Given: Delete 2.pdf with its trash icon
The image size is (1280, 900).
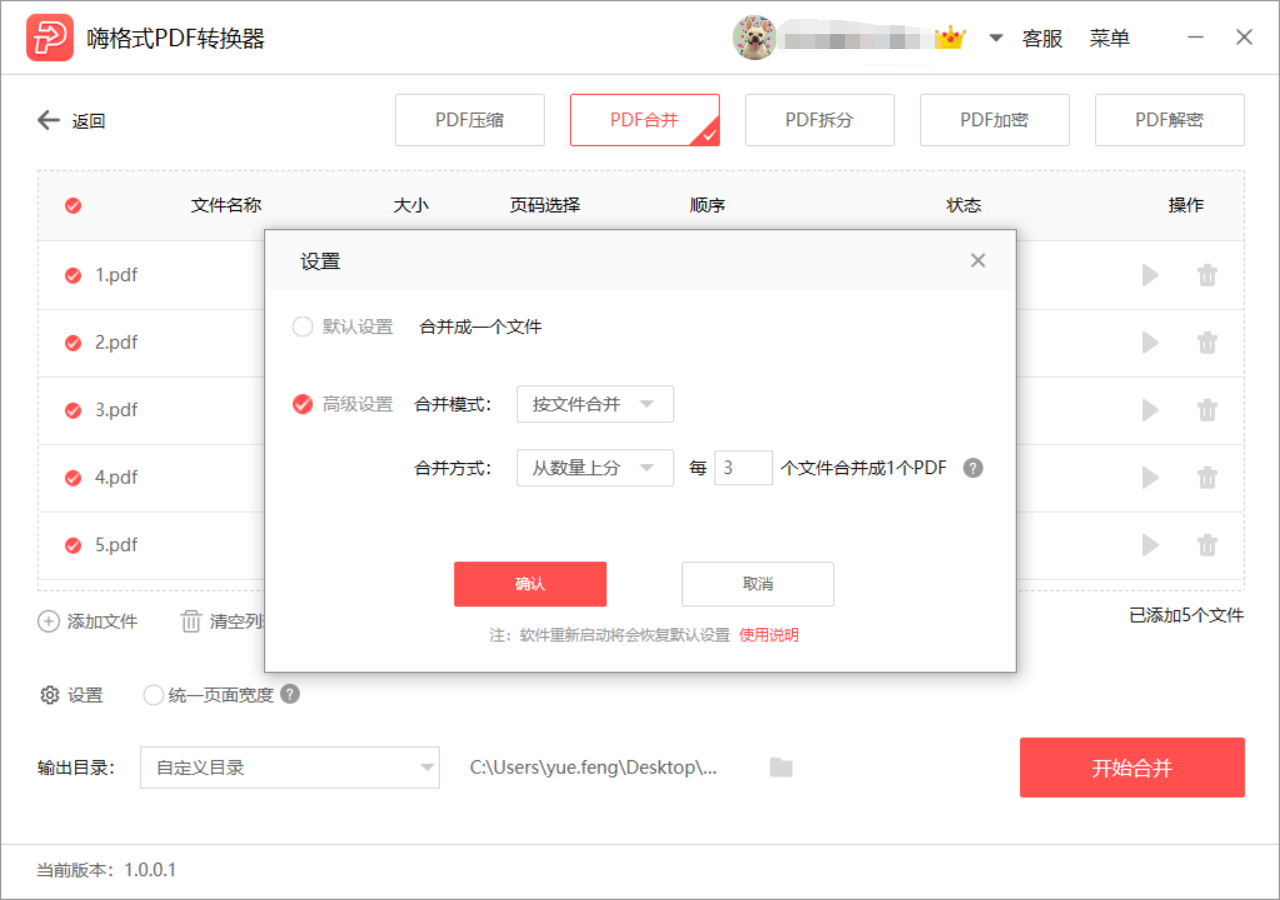Looking at the screenshot, I should click(1208, 343).
